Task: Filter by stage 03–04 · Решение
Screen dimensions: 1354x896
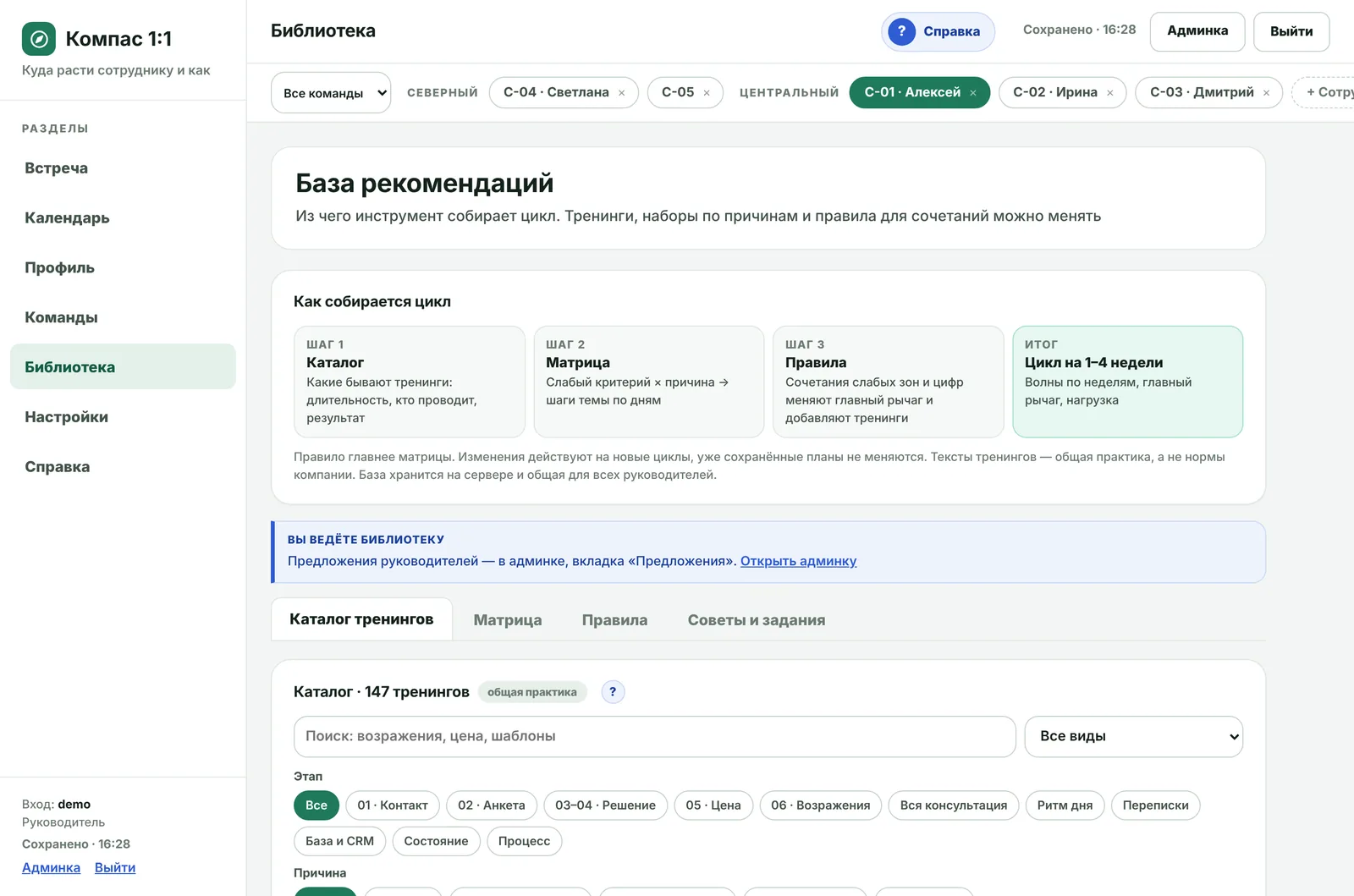Action: (606, 805)
